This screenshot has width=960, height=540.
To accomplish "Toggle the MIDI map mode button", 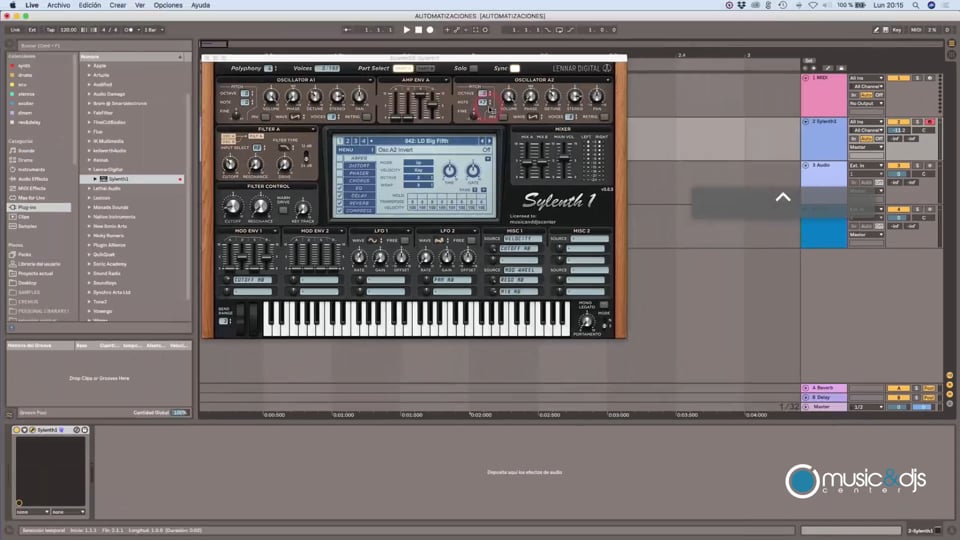I will [916, 29].
